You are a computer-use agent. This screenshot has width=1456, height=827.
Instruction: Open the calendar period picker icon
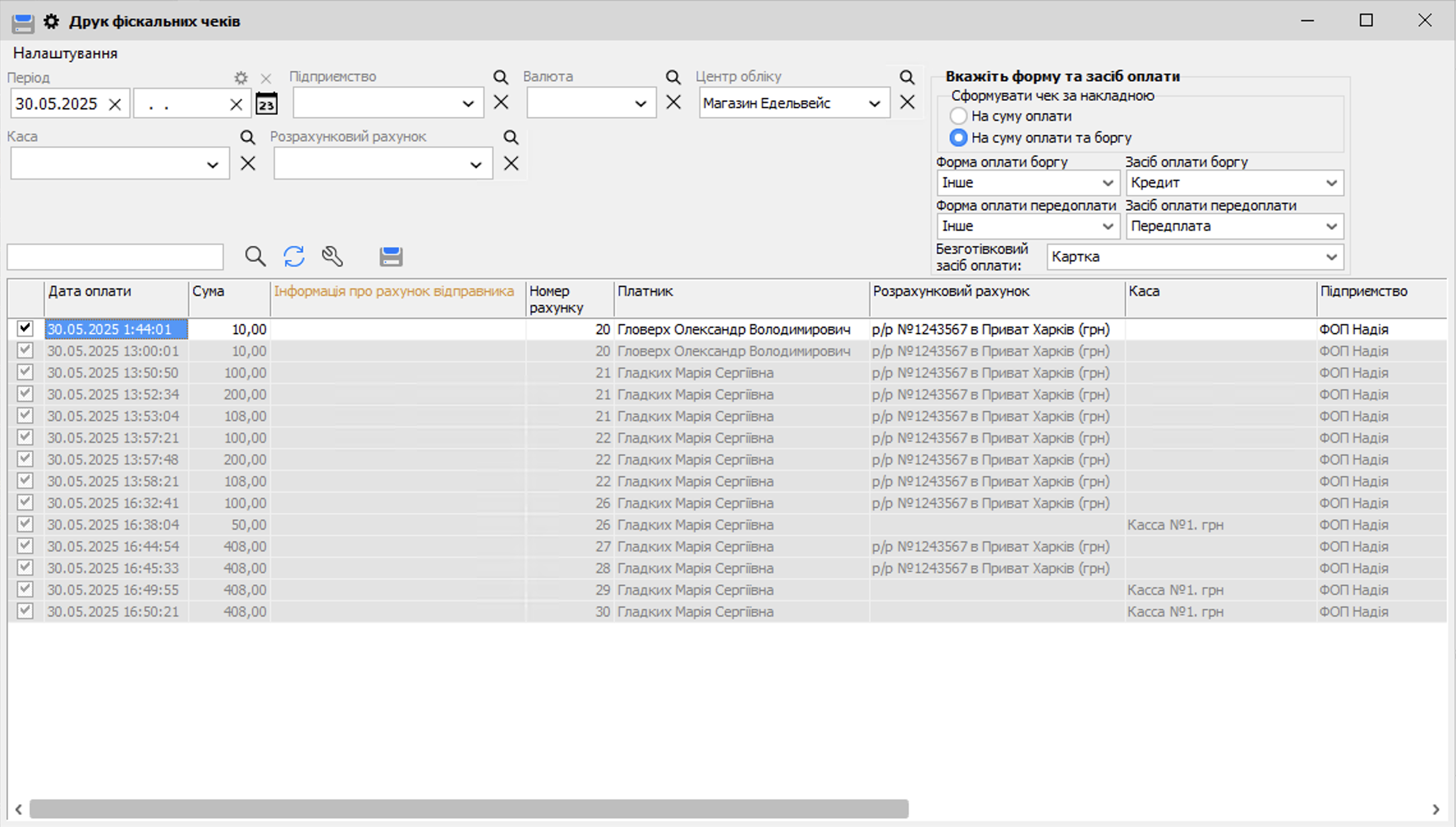(x=267, y=104)
